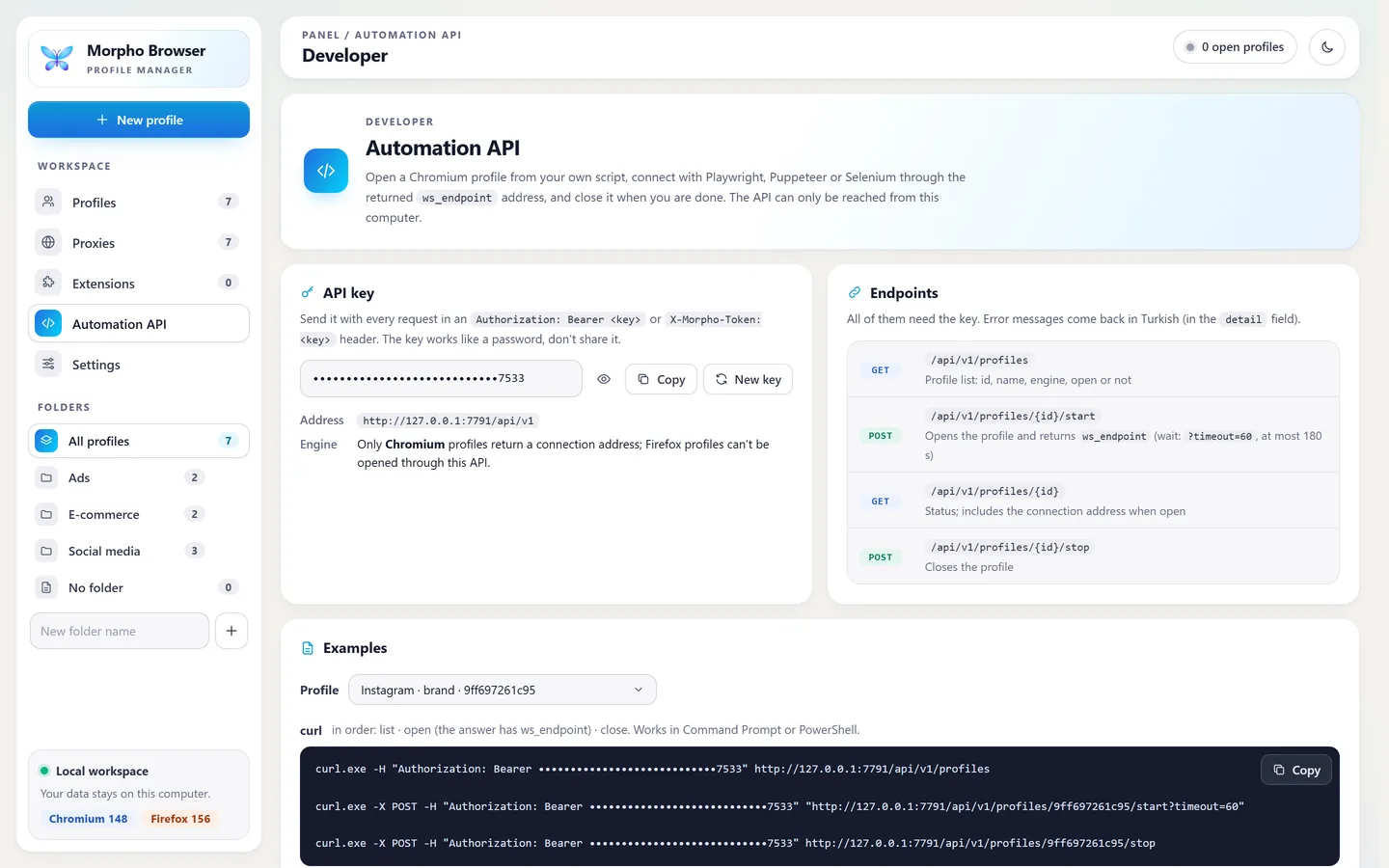Go to Automation API section
This screenshot has height=868, width=1389.
[x=139, y=323]
